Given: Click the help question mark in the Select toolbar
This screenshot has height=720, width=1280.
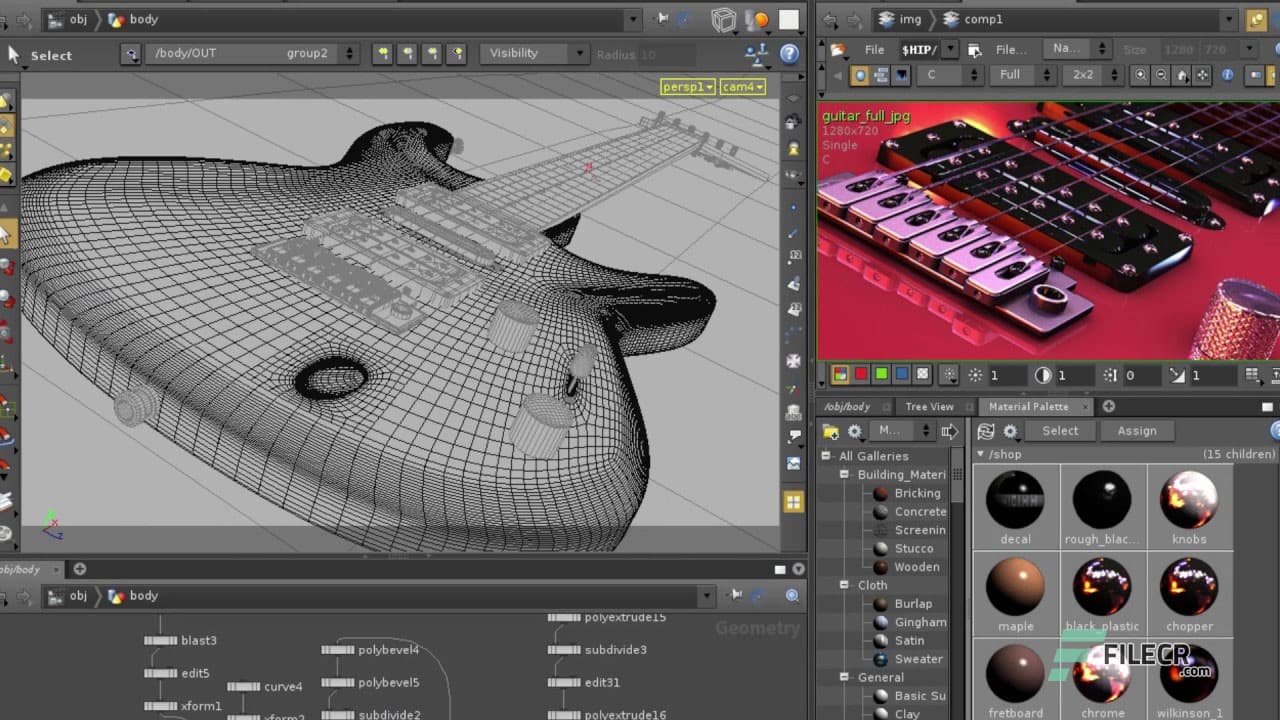Looking at the screenshot, I should point(789,54).
